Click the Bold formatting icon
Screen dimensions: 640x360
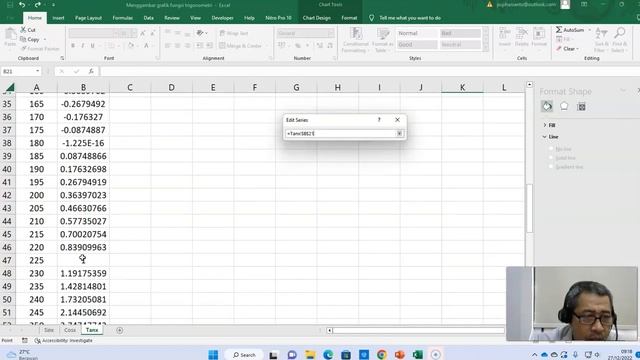pos(73,46)
